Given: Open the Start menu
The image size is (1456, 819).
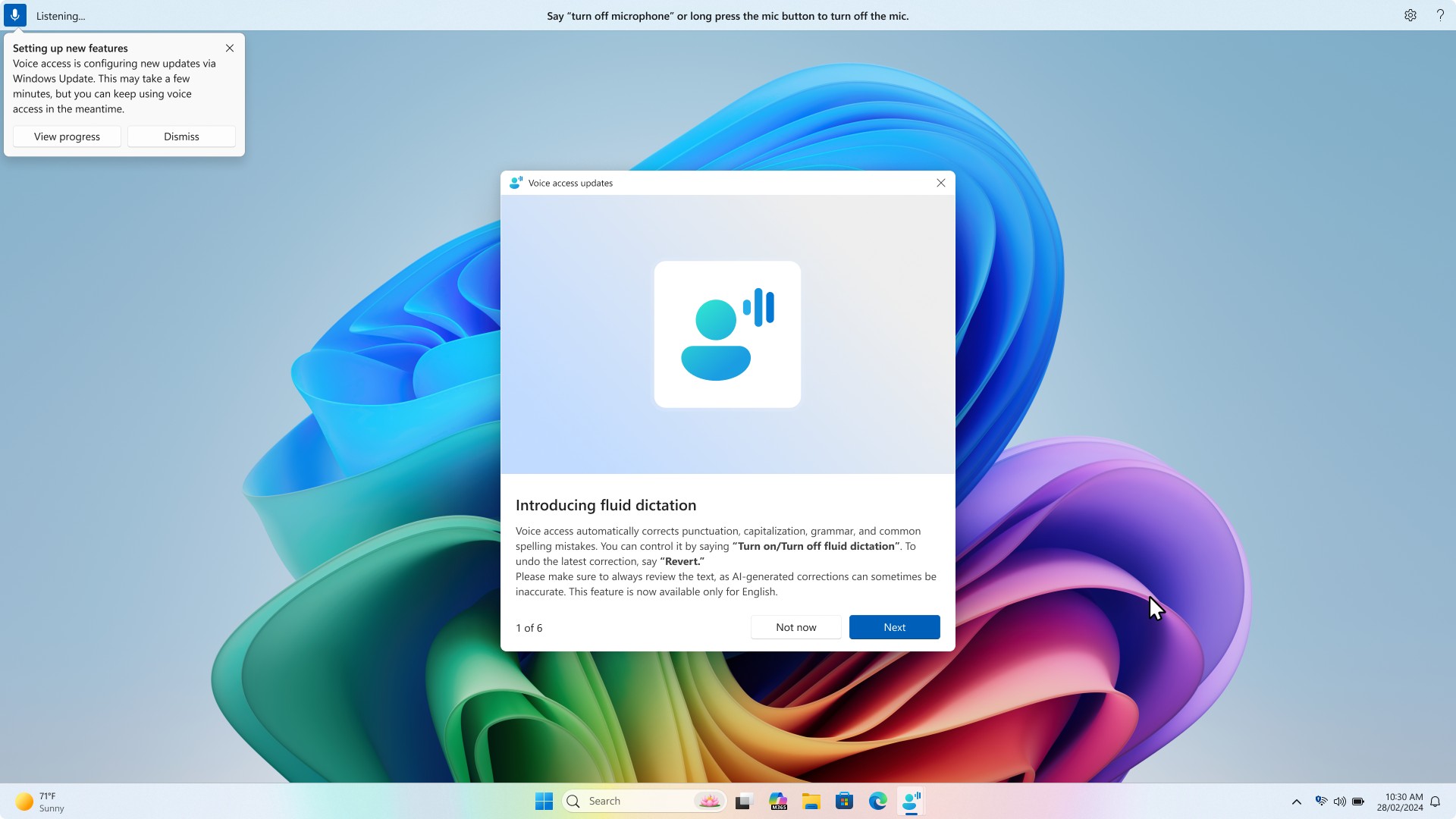Looking at the screenshot, I should coord(543,801).
